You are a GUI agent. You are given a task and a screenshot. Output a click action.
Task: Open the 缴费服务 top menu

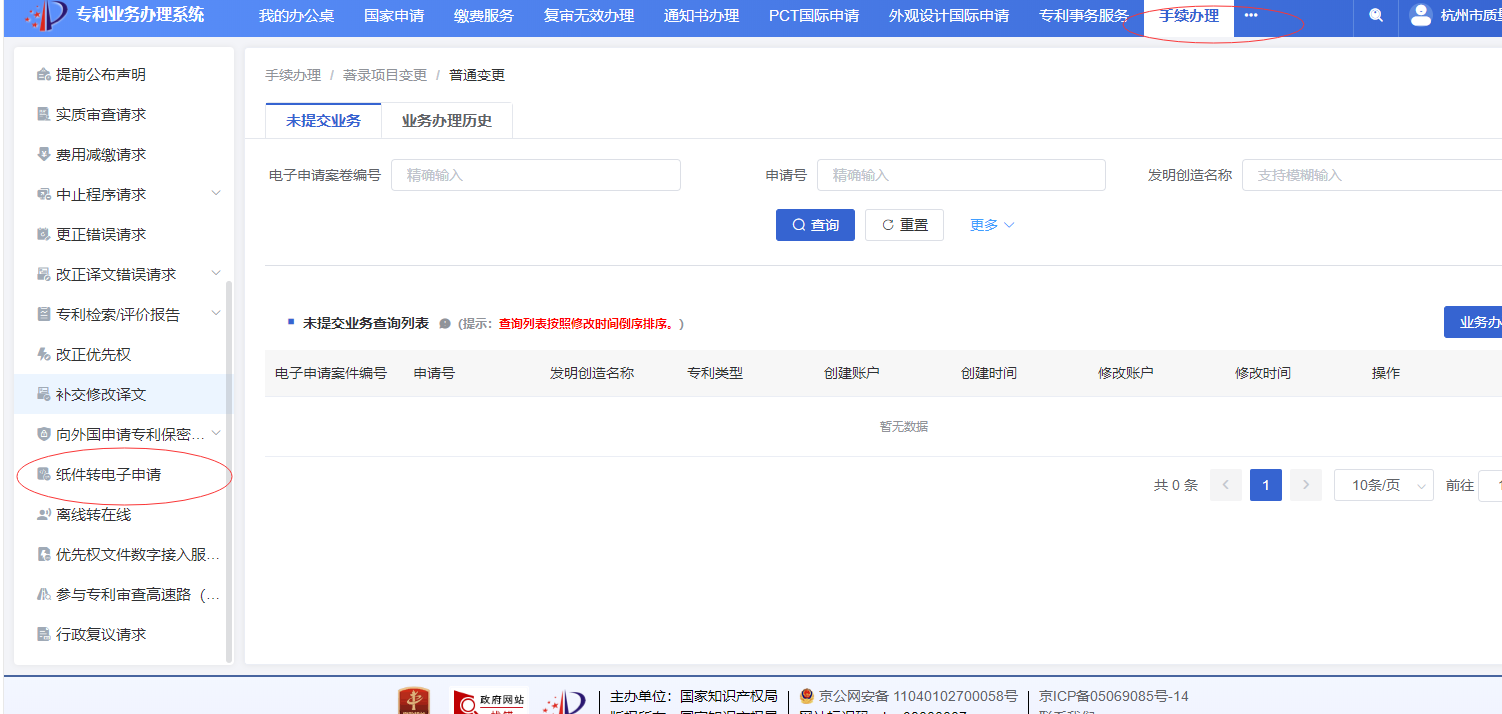coord(483,16)
